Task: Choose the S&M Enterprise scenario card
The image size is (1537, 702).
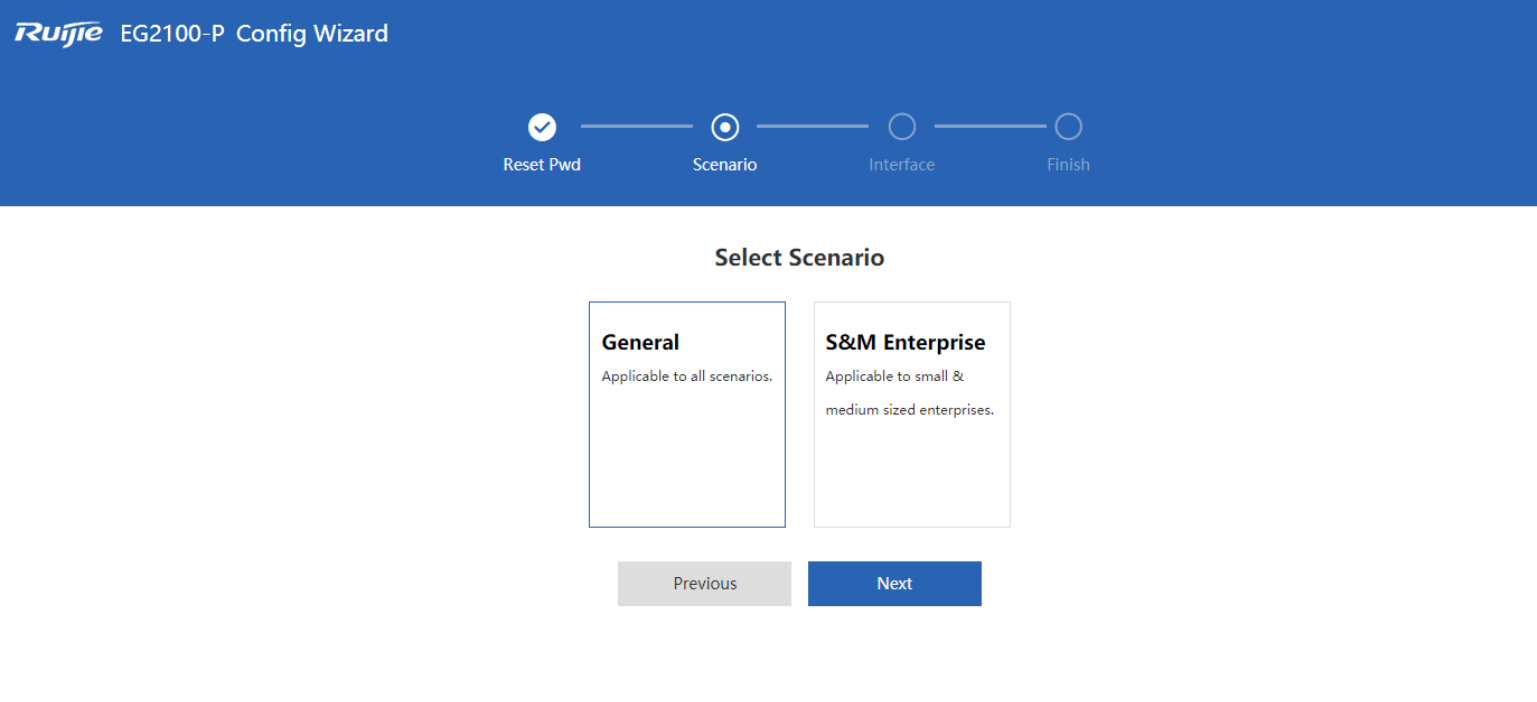Action: 912,414
